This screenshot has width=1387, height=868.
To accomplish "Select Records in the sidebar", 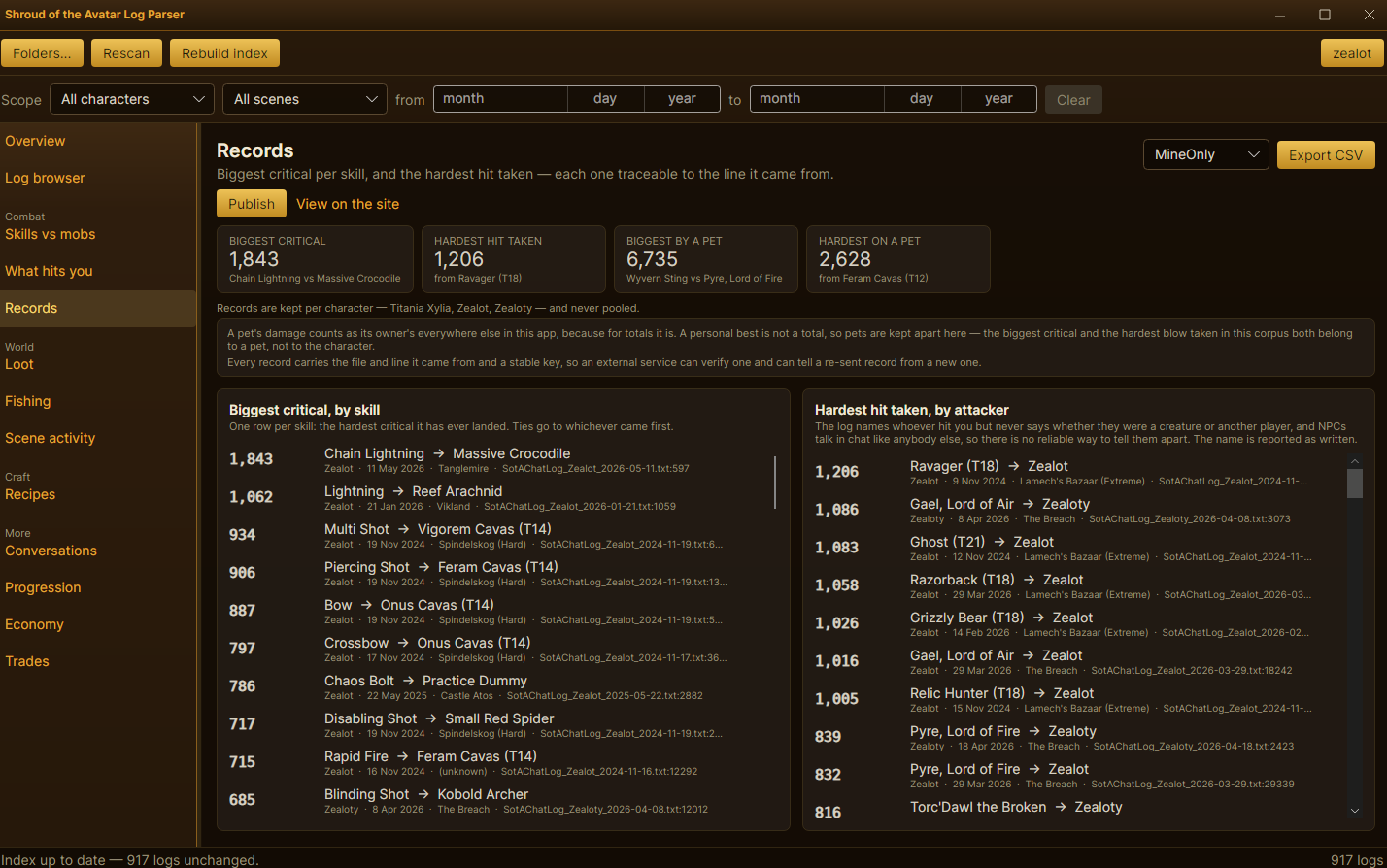I will pos(97,308).
